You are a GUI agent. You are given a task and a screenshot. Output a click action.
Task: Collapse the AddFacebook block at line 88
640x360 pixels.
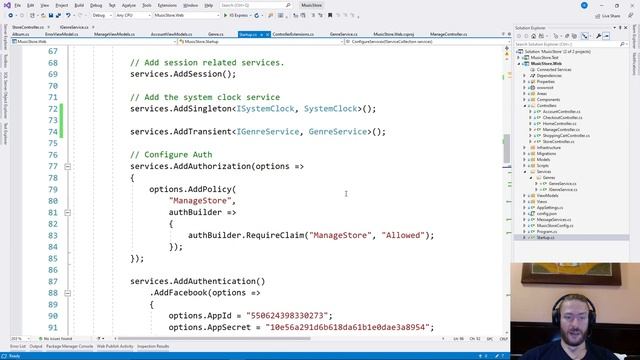point(68,293)
